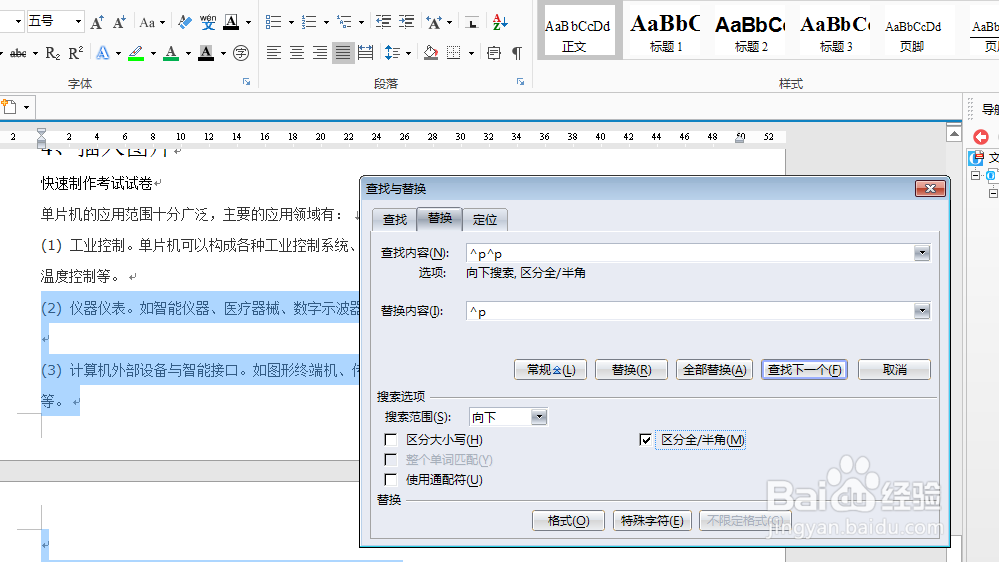Open the phonetic guide (wén) tool
999x562 pixels.
[x=208, y=22]
